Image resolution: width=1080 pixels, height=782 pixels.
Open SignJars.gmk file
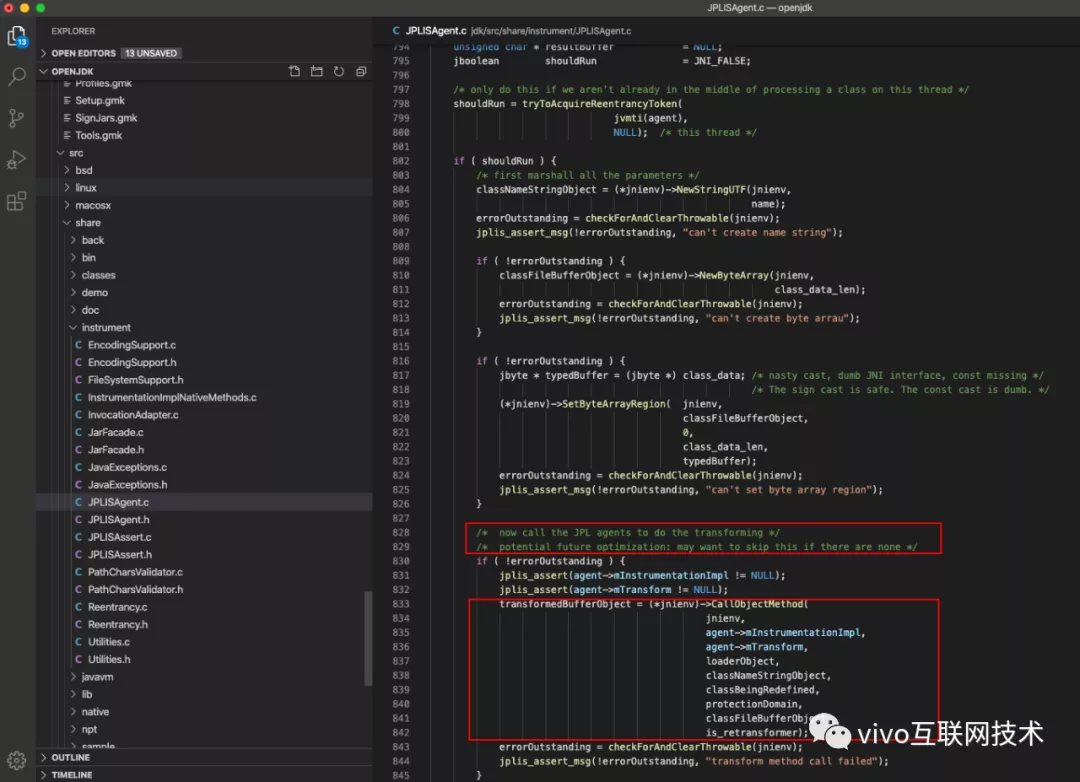tap(106, 118)
